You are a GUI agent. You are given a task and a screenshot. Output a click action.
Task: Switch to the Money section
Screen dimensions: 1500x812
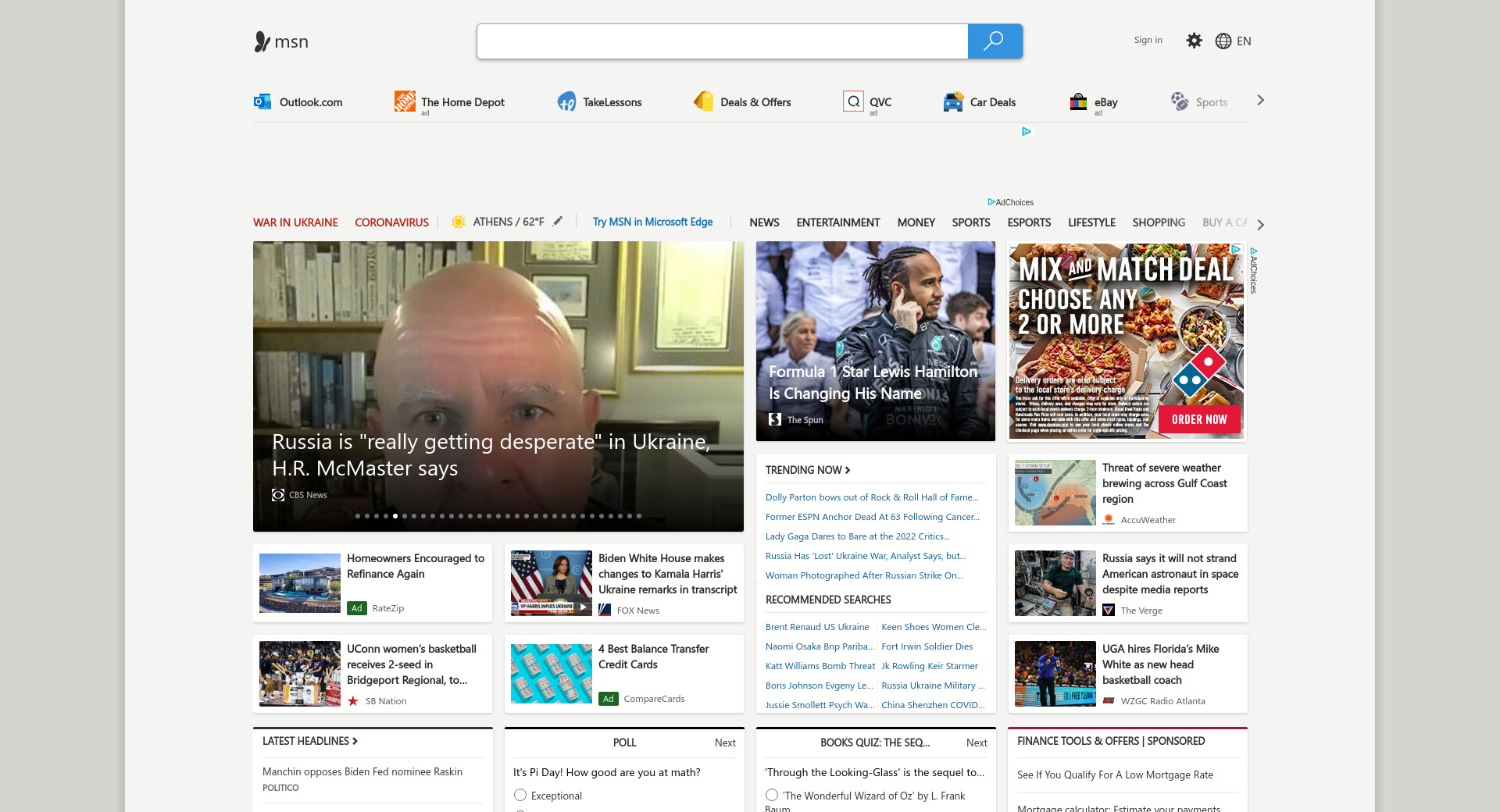click(x=916, y=223)
